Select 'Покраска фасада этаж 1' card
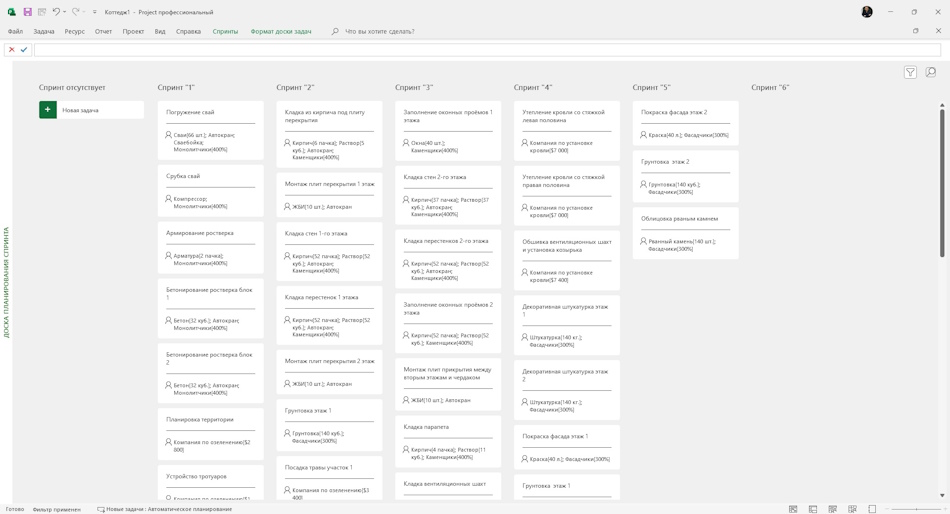This screenshot has height=514, width=950. [x=566, y=447]
